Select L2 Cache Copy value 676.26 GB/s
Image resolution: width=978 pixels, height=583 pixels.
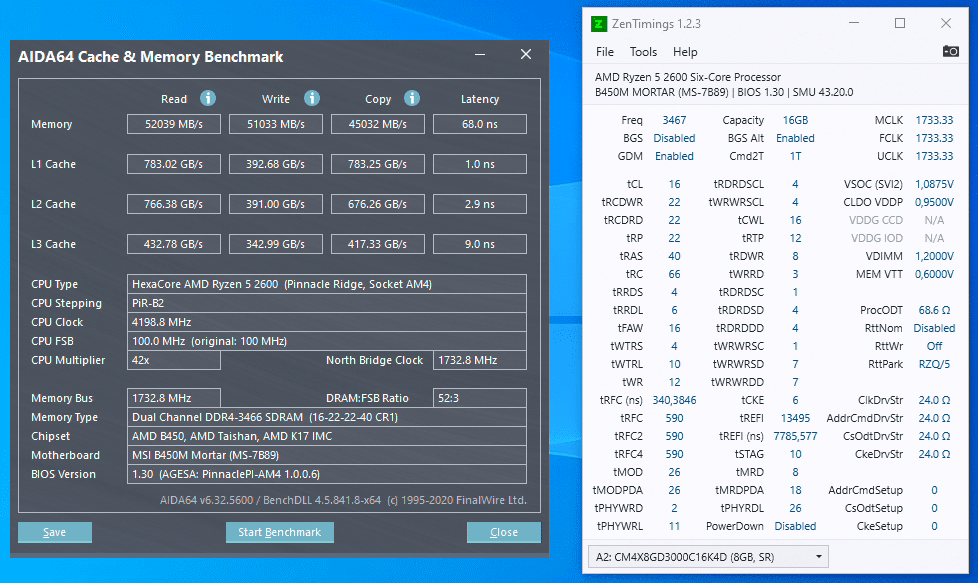pos(377,204)
